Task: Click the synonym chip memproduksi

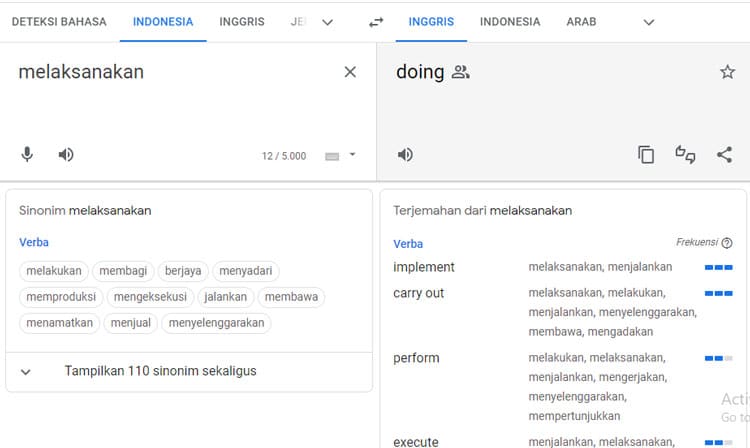Action: pyautogui.click(x=61, y=297)
